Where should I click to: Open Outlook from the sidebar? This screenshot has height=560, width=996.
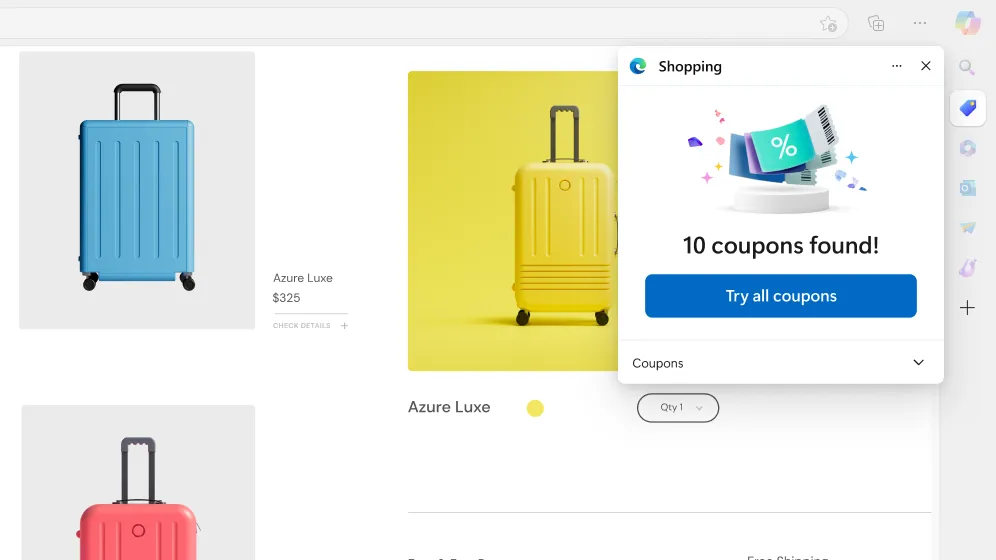point(967,188)
